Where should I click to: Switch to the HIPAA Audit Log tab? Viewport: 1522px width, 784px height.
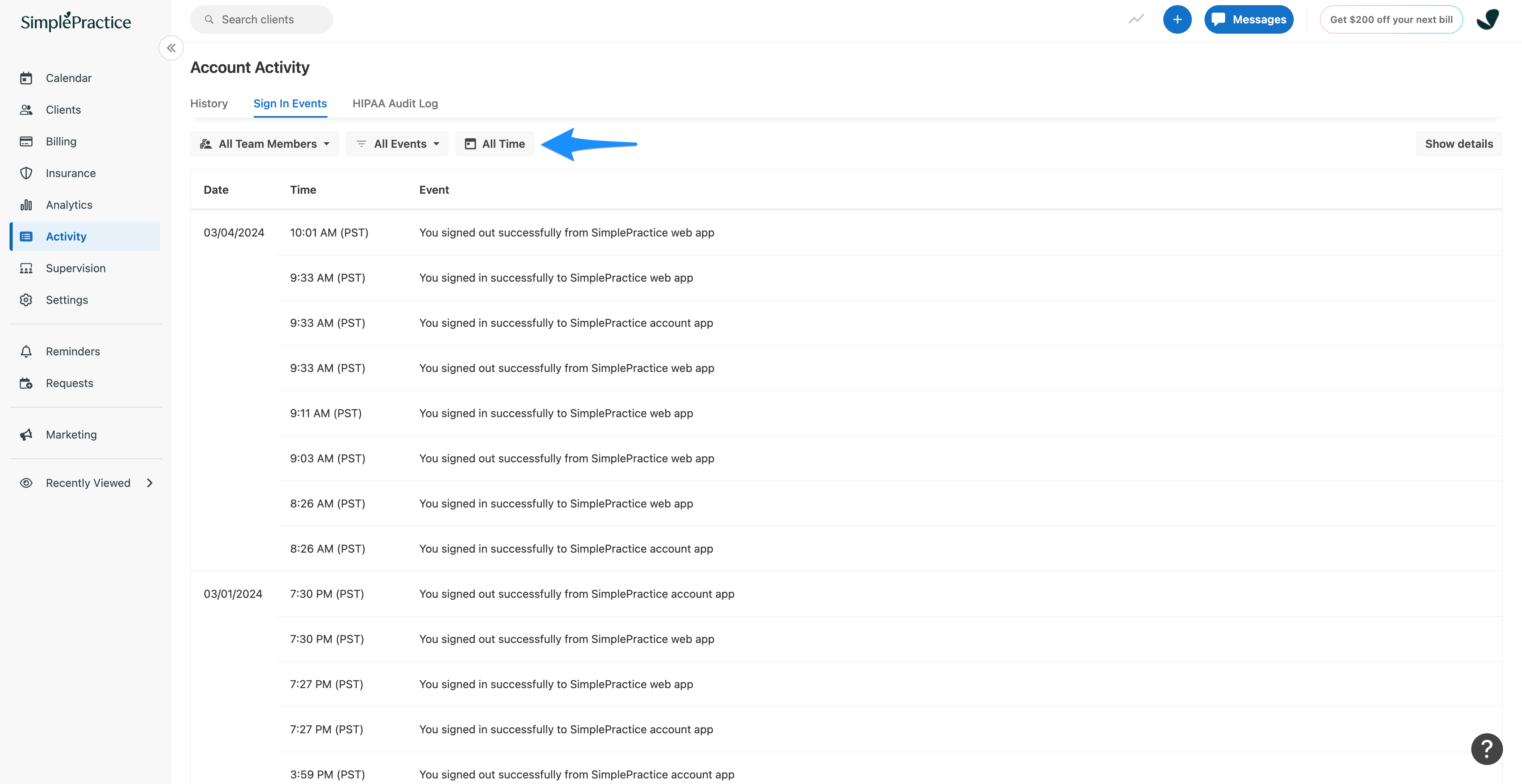point(395,103)
